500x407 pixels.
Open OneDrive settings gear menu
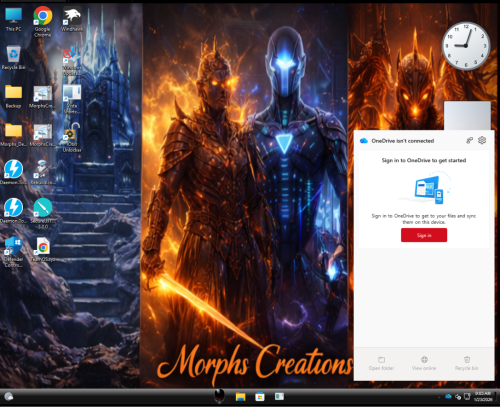coord(482,140)
